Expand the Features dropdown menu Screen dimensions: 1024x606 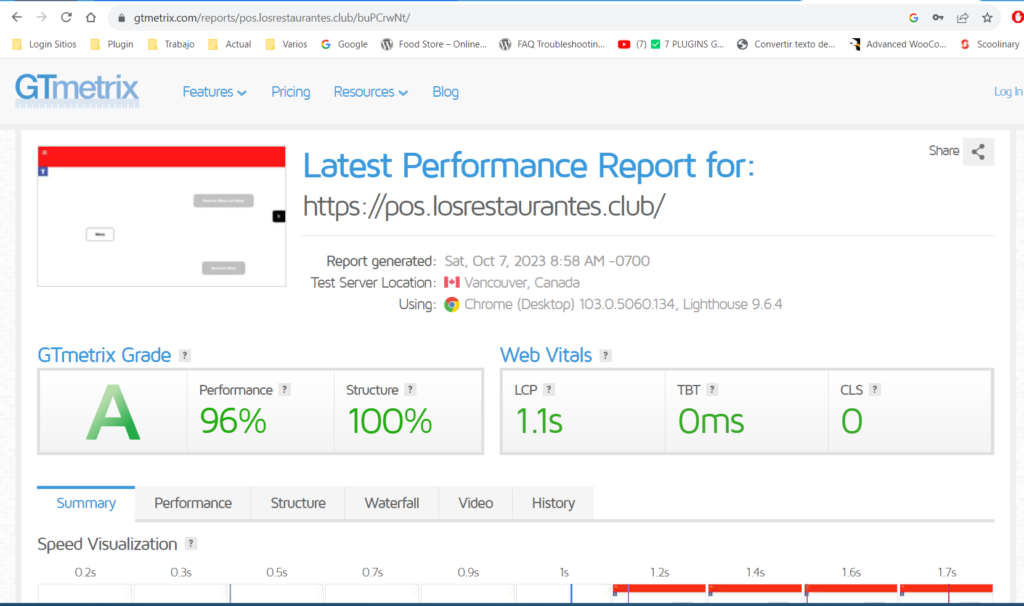(214, 92)
